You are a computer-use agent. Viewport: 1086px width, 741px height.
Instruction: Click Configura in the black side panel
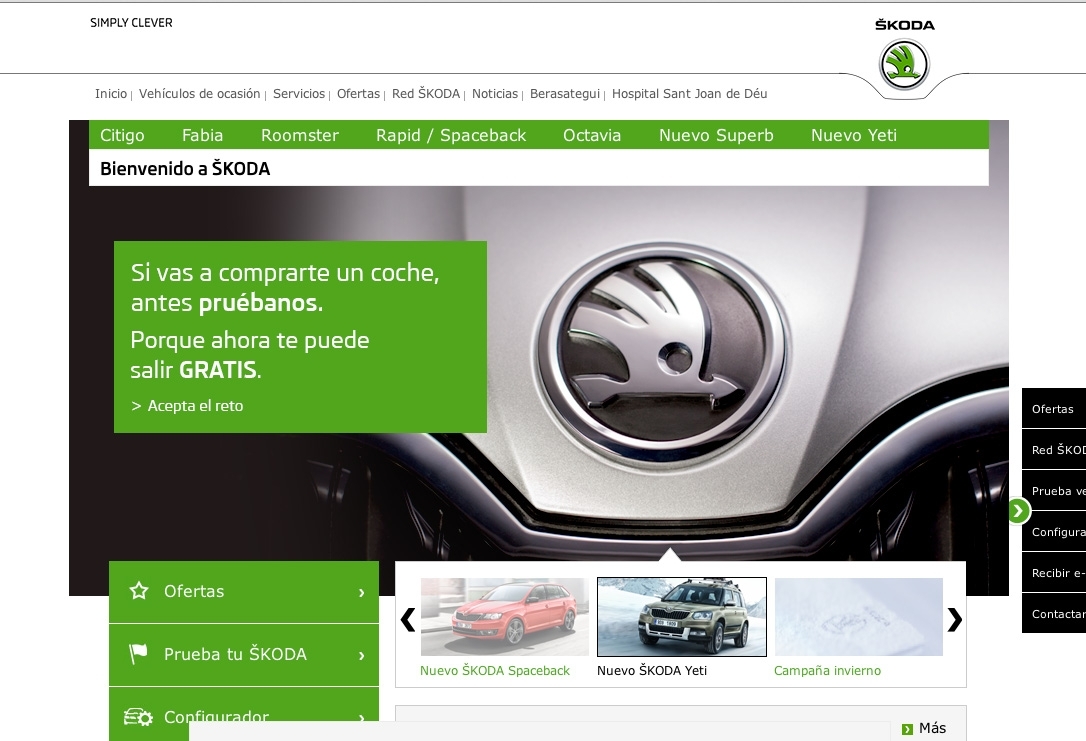[1053, 531]
